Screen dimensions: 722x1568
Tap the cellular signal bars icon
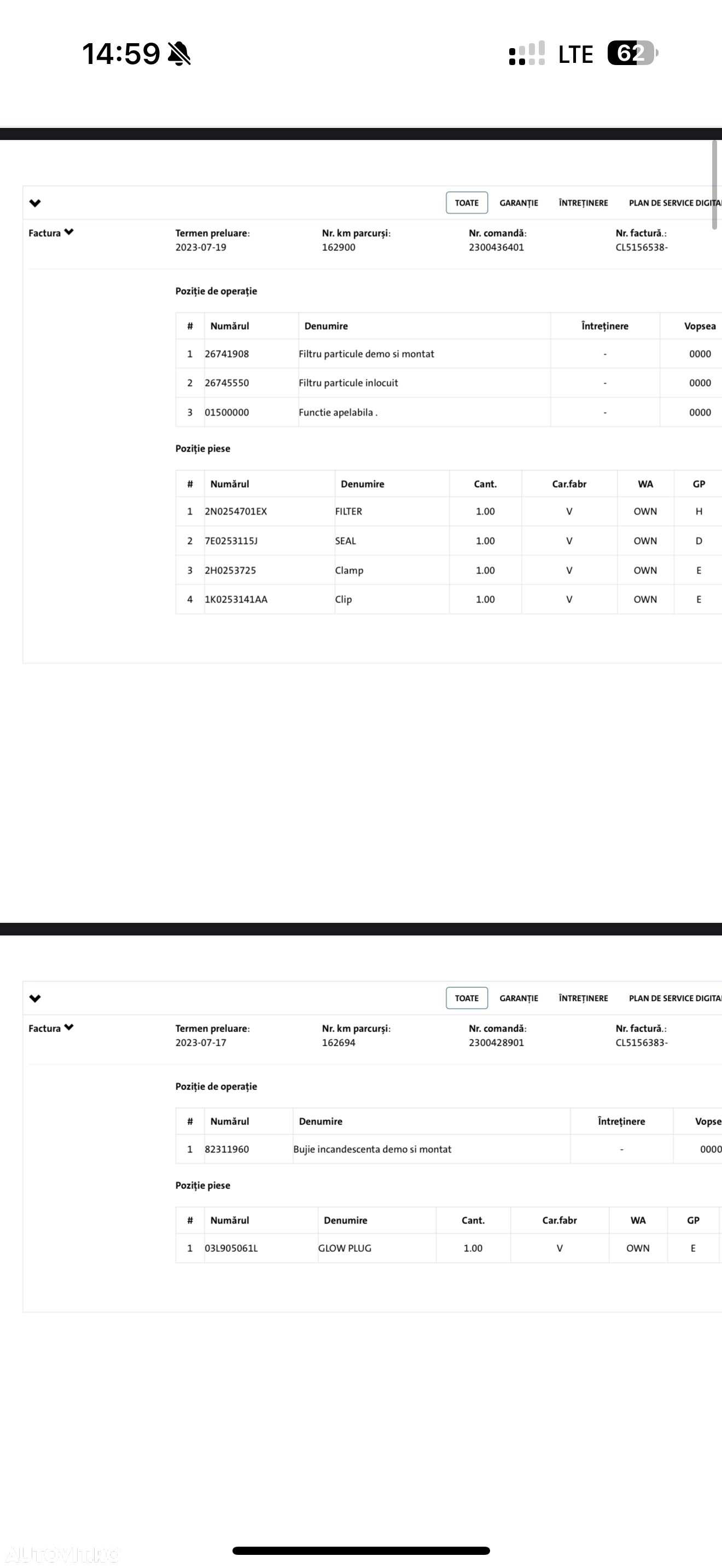(527, 54)
